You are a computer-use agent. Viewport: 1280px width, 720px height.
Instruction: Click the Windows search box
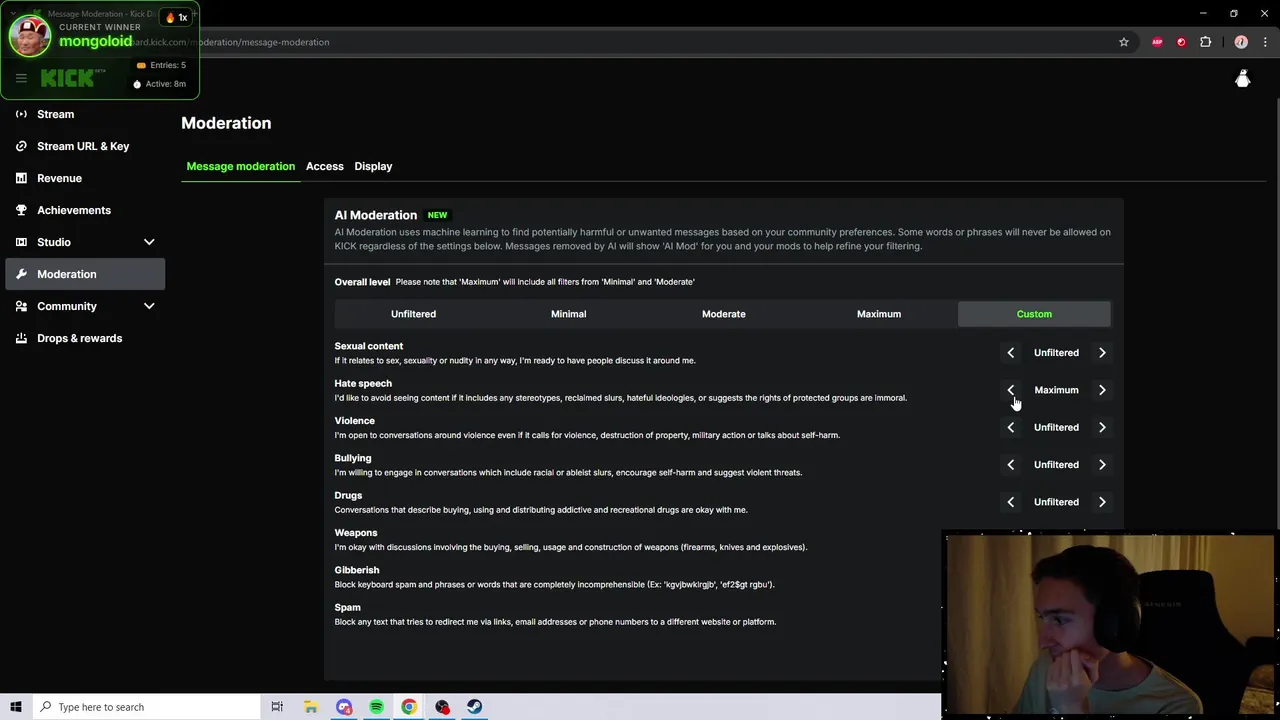pos(146,707)
